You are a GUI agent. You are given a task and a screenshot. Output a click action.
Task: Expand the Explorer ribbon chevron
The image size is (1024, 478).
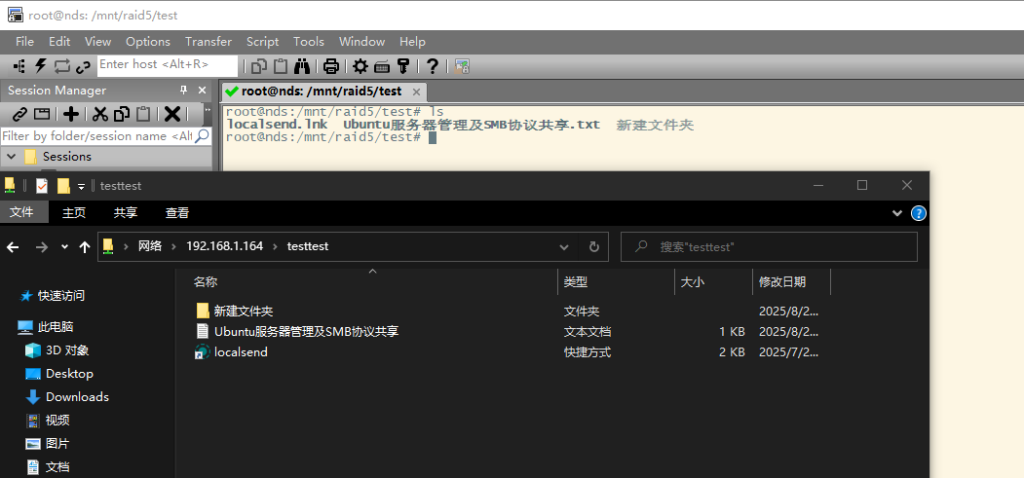click(x=897, y=213)
